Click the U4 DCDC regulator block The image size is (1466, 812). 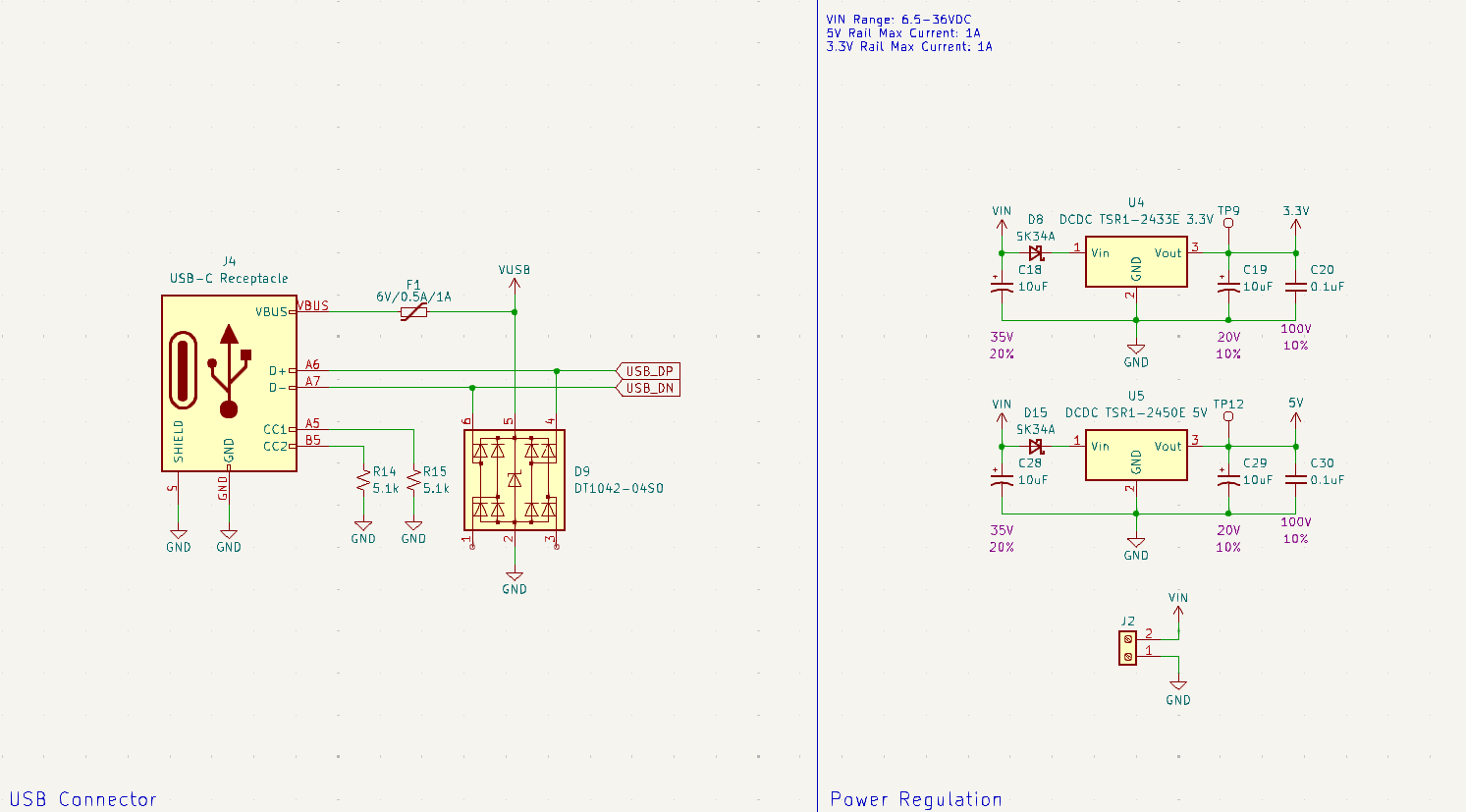coord(1136,261)
